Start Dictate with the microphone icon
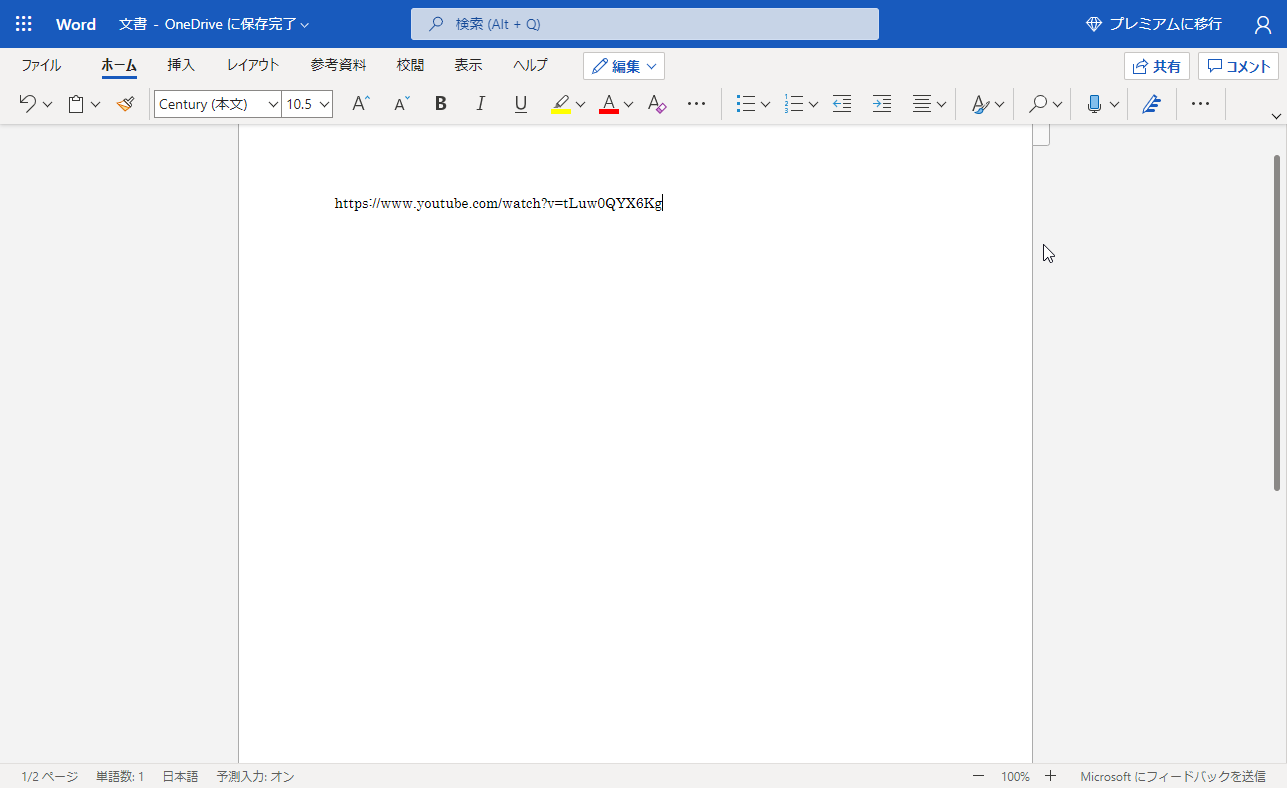 1094,103
